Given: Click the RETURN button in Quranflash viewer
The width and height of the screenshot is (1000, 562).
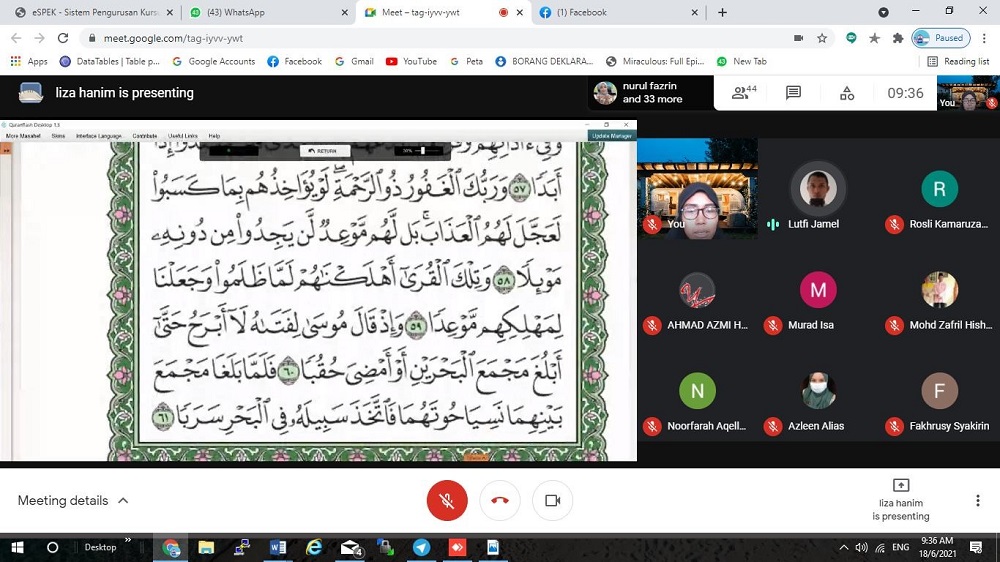Looking at the screenshot, I should [325, 151].
